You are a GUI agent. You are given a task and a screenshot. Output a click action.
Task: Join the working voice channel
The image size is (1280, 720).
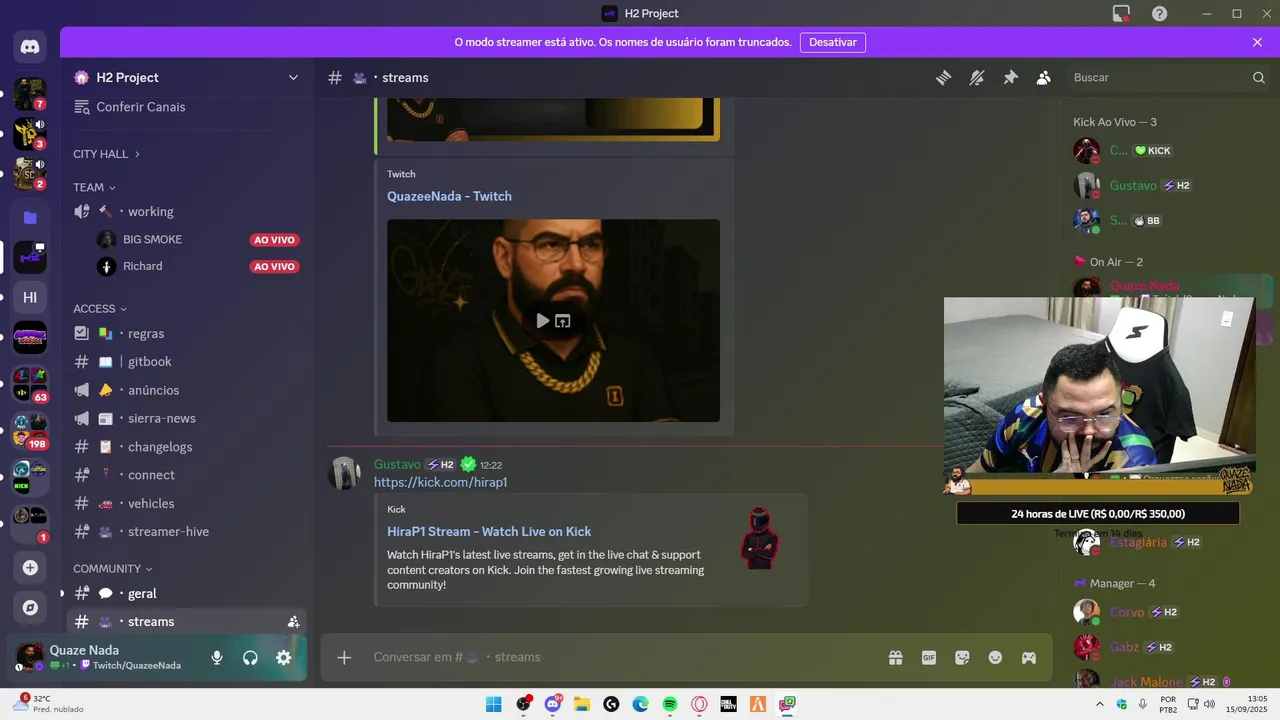click(x=186, y=212)
